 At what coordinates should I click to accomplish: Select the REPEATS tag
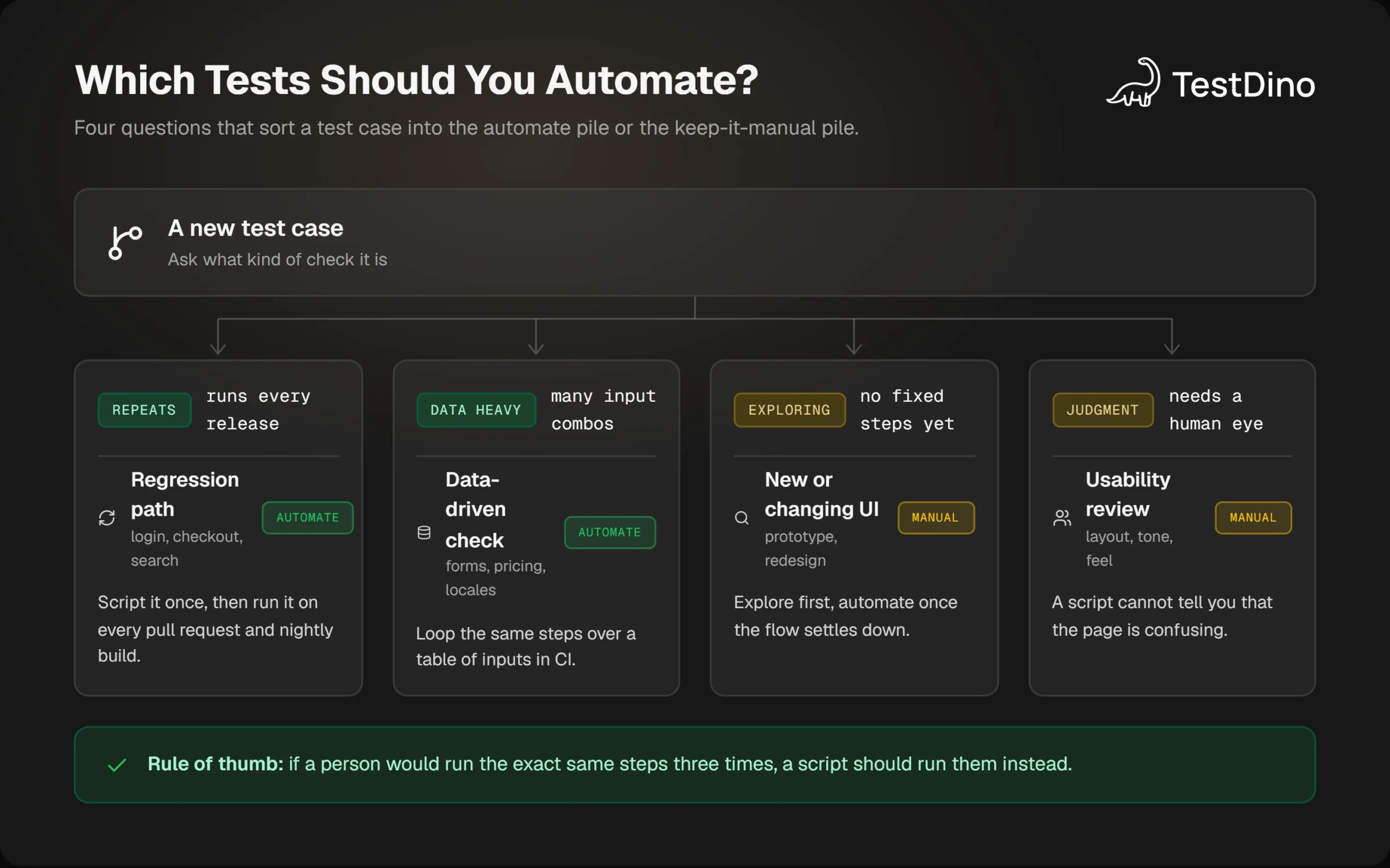[x=144, y=410]
